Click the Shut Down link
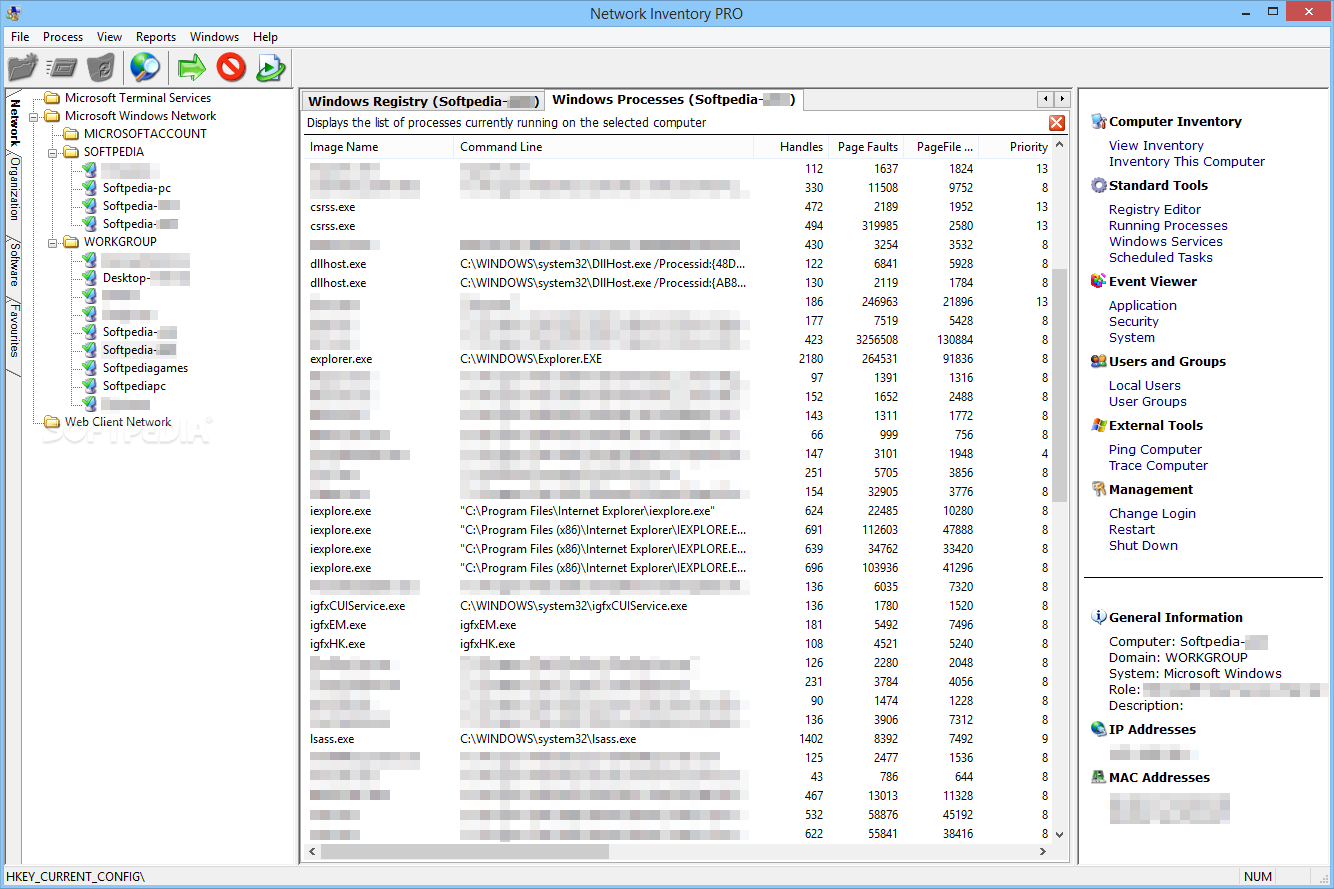Screen dimensions: 1334x889 coord(1144,546)
